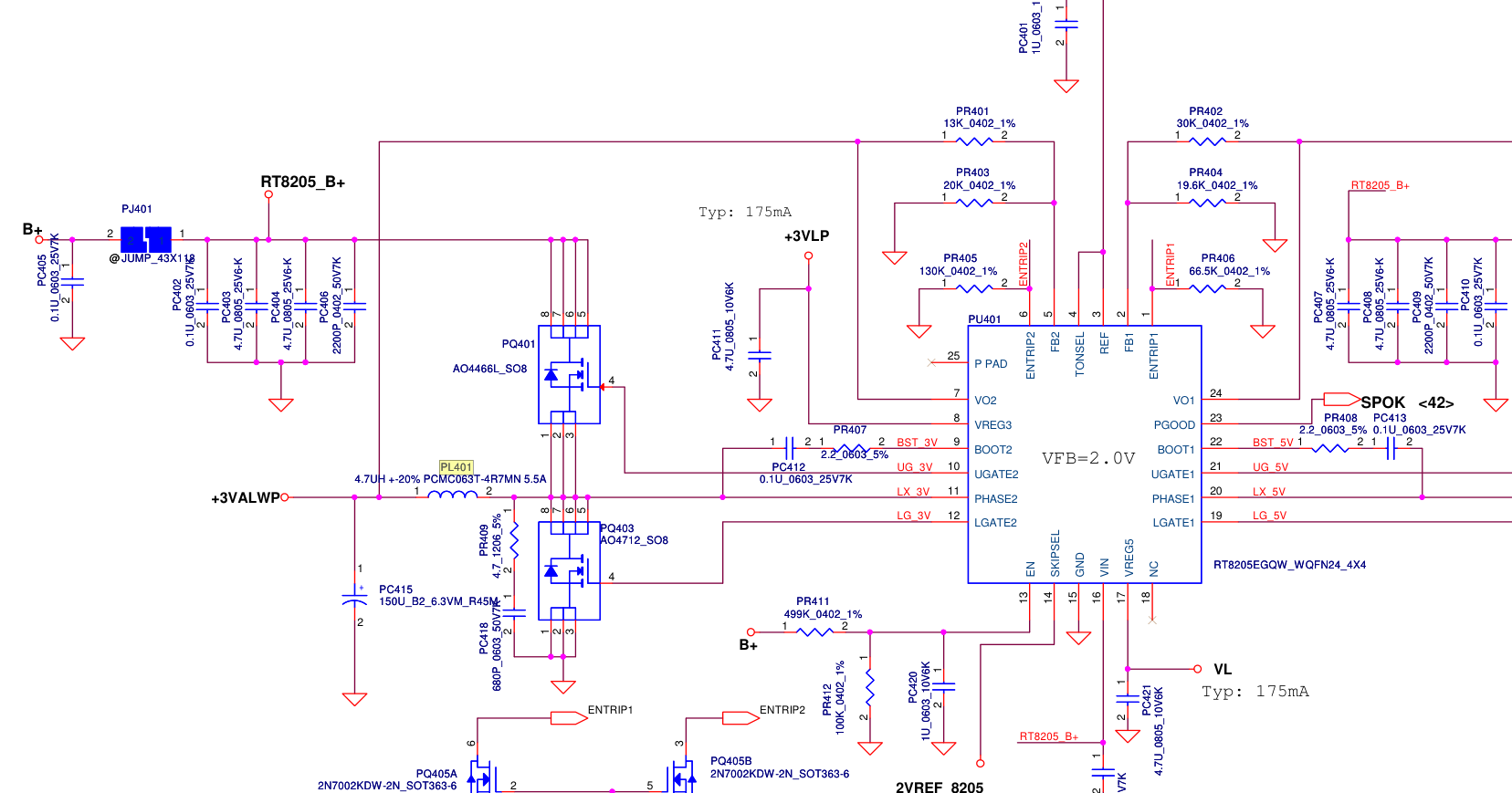Select the PQ401 AO4466L MOSFET symbol

click(x=569, y=374)
